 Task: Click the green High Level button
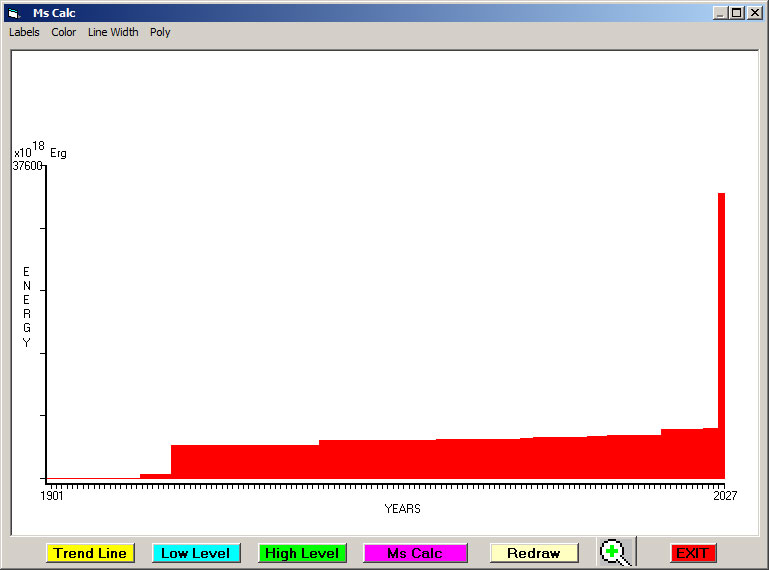tap(302, 553)
